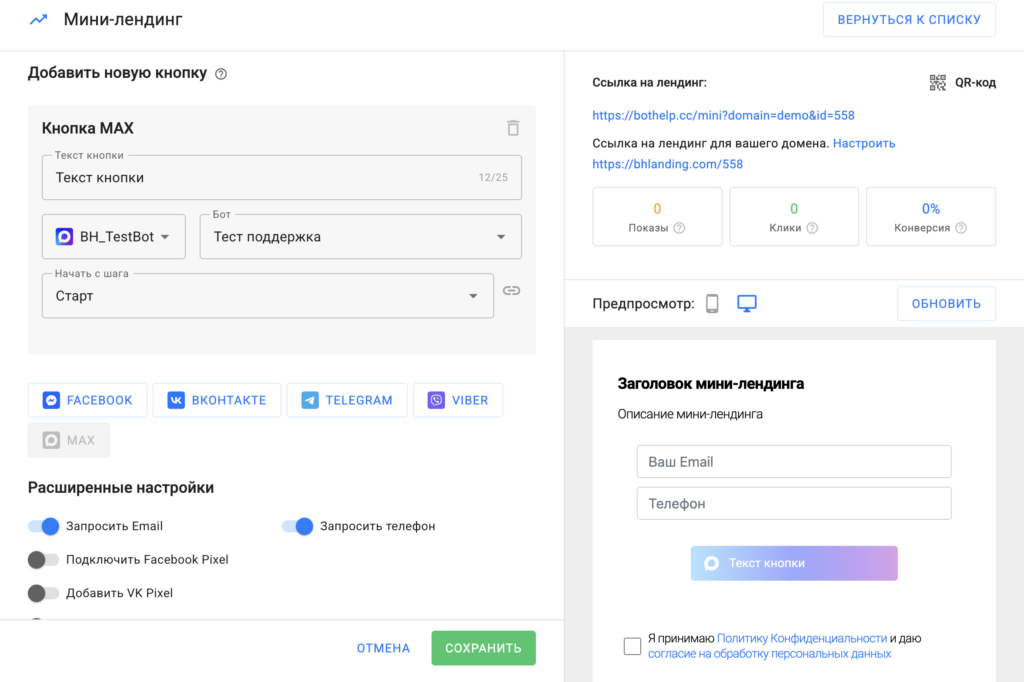The image size is (1024, 682).
Task: Expand the Бот dropdown showing Тест поддержка
Action: point(360,237)
